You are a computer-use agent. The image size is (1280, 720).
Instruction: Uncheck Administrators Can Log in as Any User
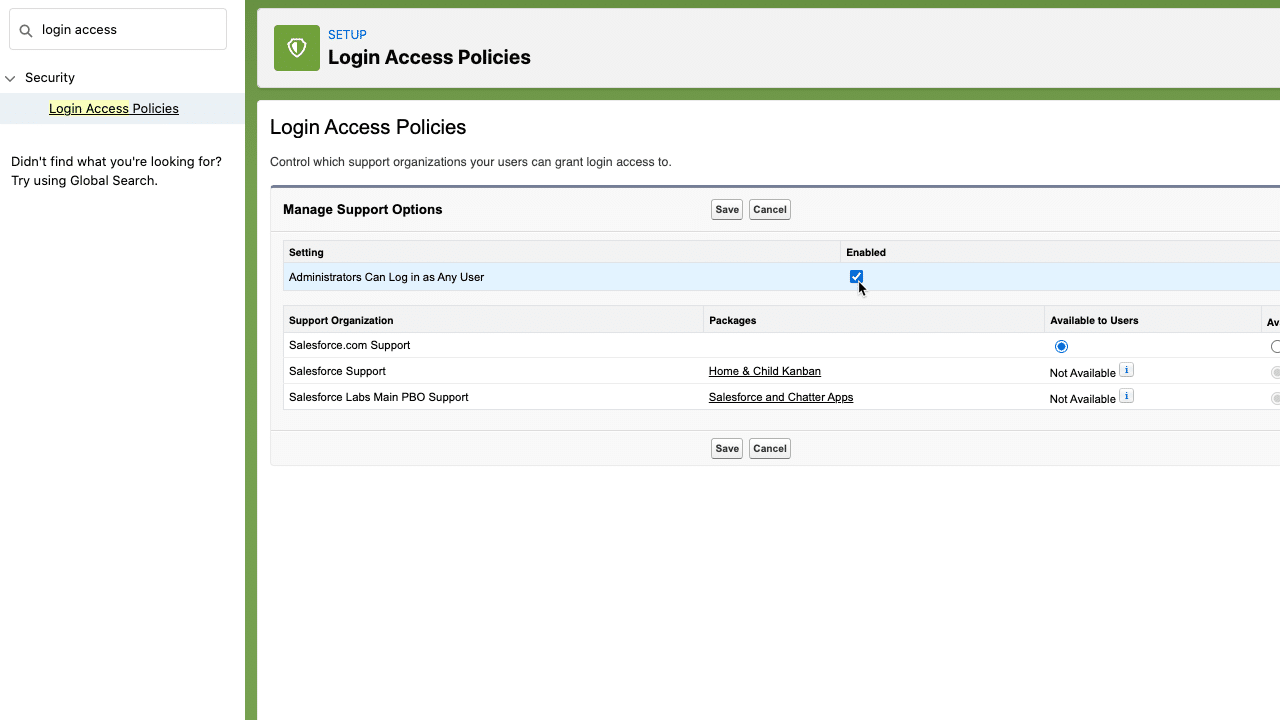tap(856, 277)
